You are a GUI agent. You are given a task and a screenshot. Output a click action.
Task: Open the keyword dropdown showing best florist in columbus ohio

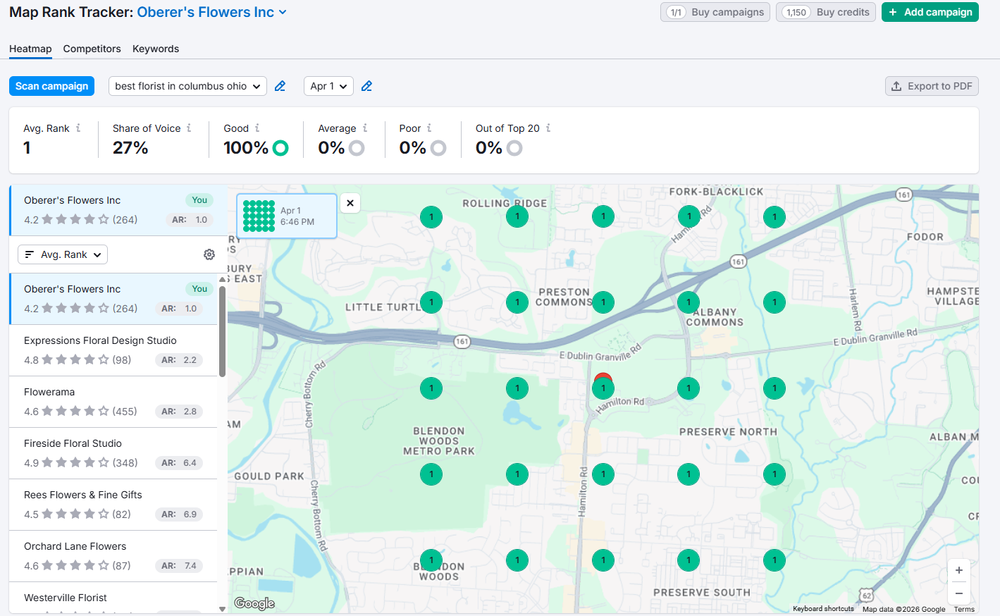click(187, 86)
